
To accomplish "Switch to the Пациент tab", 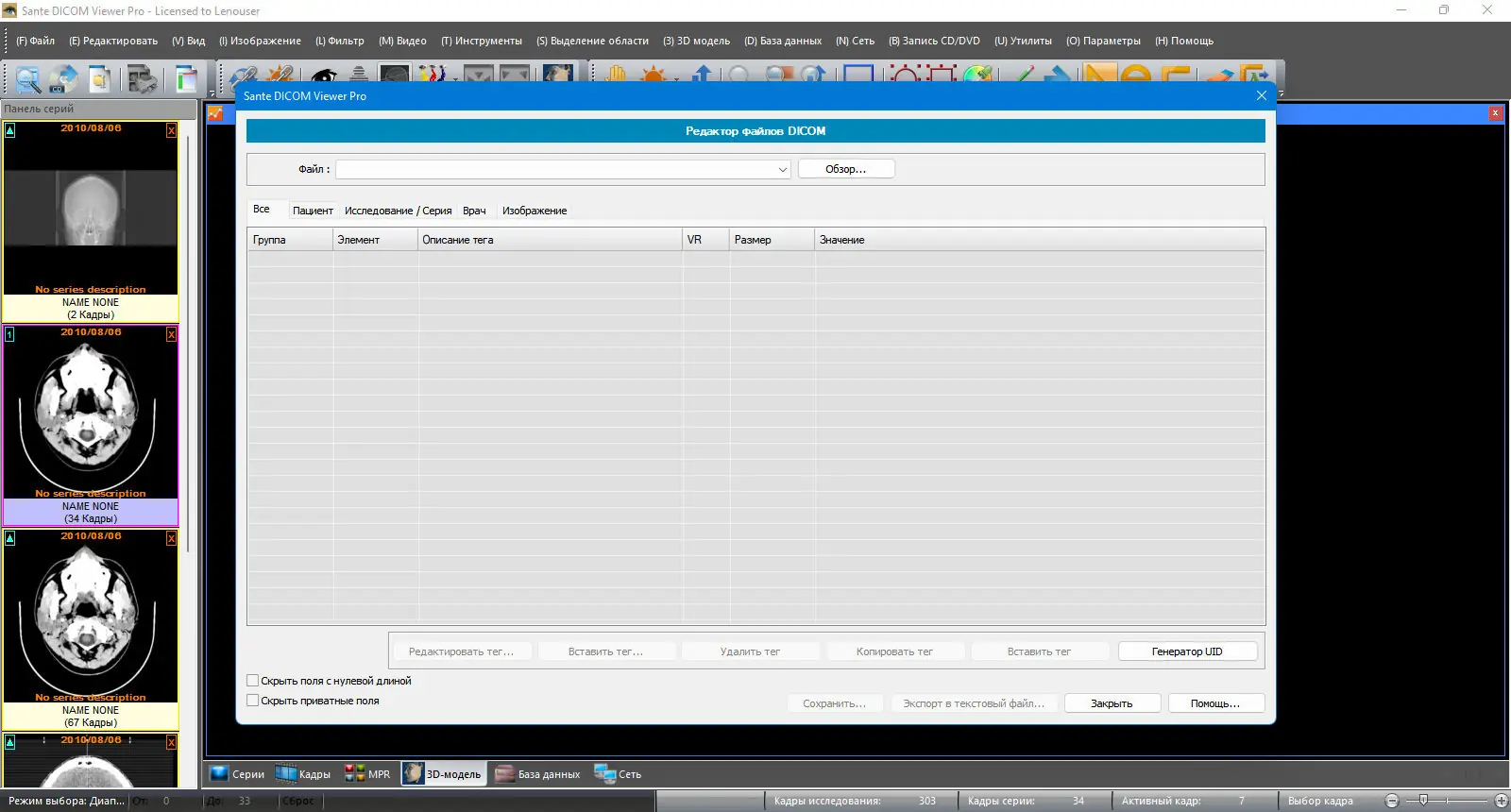I will tap(313, 211).
